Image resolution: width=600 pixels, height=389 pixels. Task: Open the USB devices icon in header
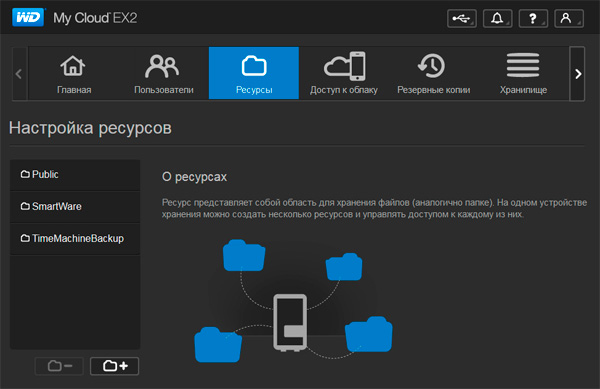pos(462,18)
